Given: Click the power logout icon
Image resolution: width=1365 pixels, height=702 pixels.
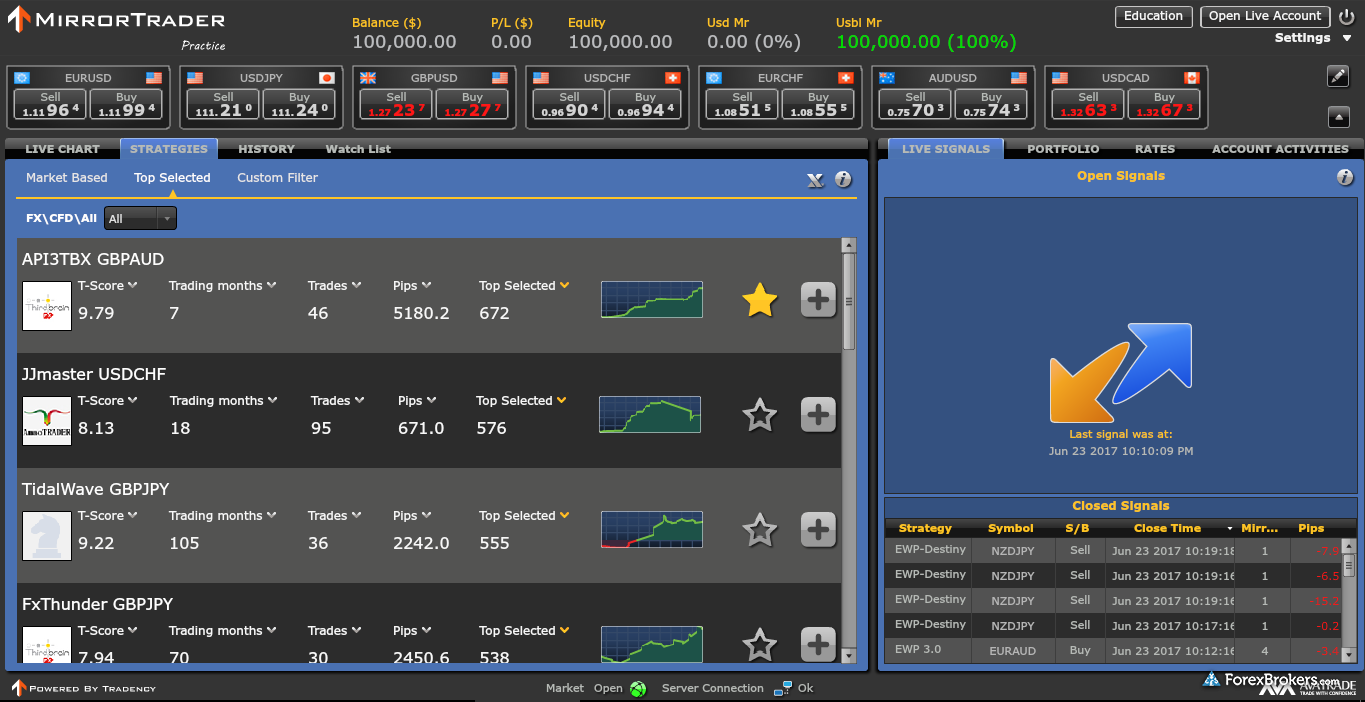Looking at the screenshot, I should pyautogui.click(x=1346, y=16).
